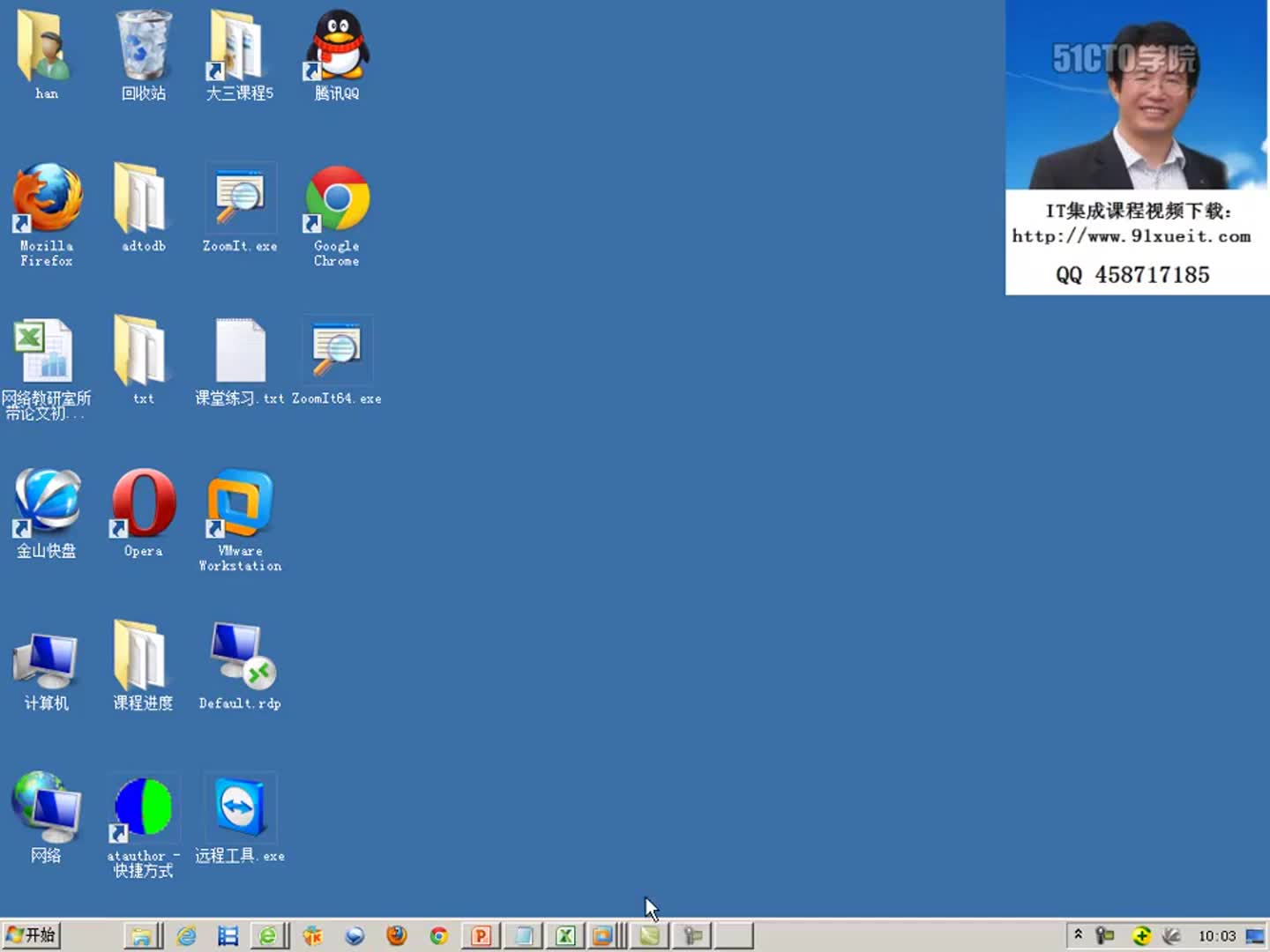Image resolution: width=1270 pixels, height=952 pixels.
Task: Select the ZoomIt64.exe desktop icon
Action: (336, 360)
